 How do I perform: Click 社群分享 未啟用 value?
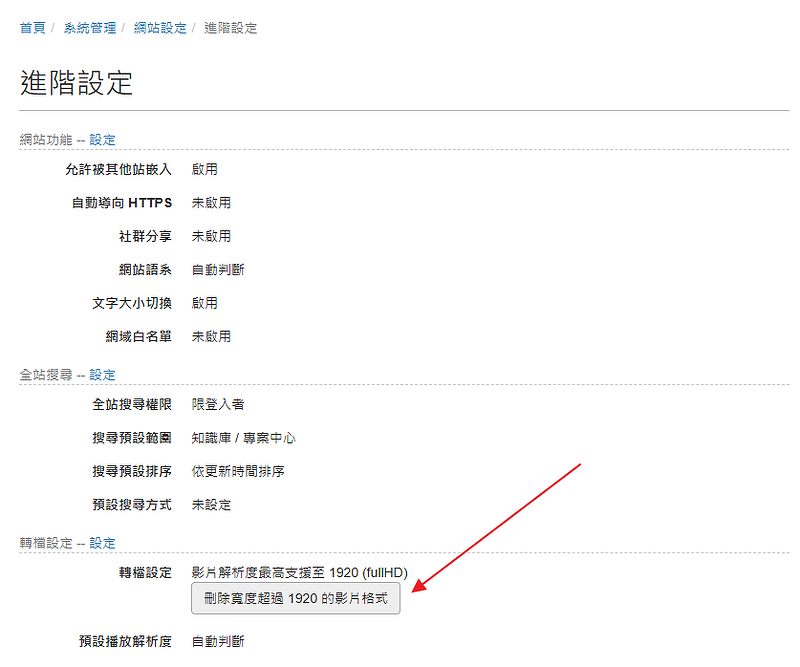pos(211,236)
